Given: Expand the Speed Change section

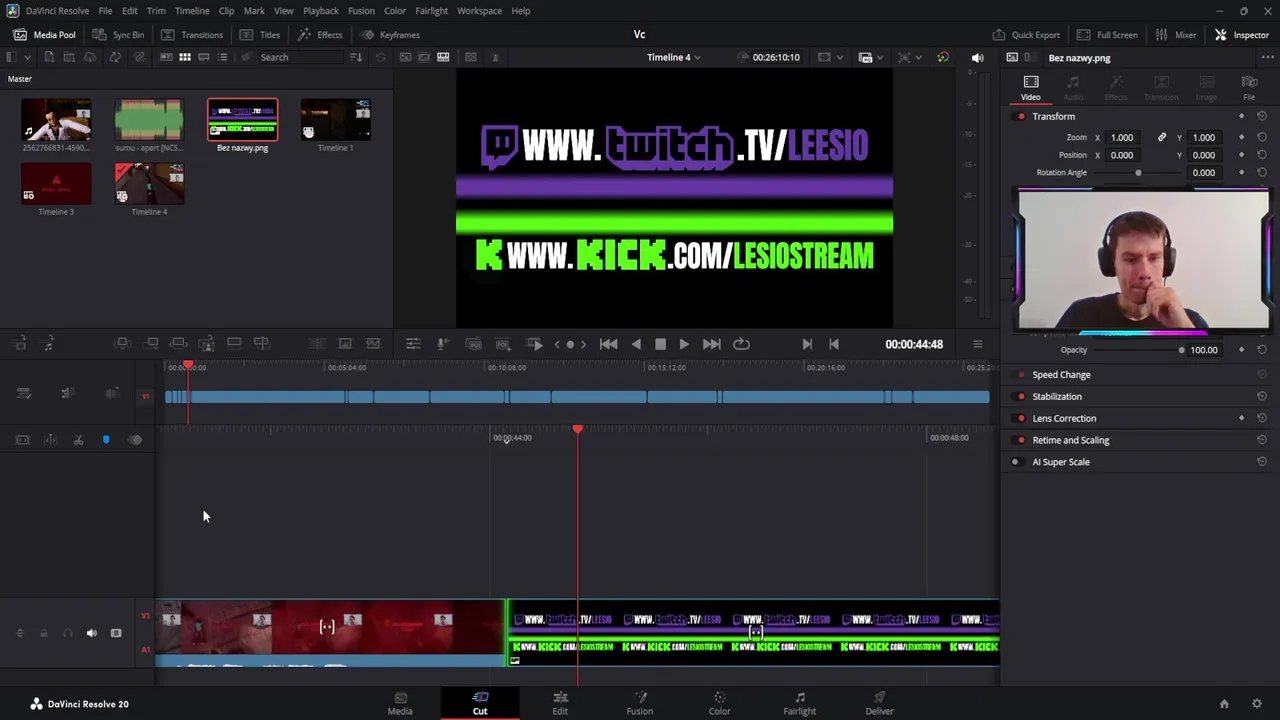Looking at the screenshot, I should (1061, 375).
